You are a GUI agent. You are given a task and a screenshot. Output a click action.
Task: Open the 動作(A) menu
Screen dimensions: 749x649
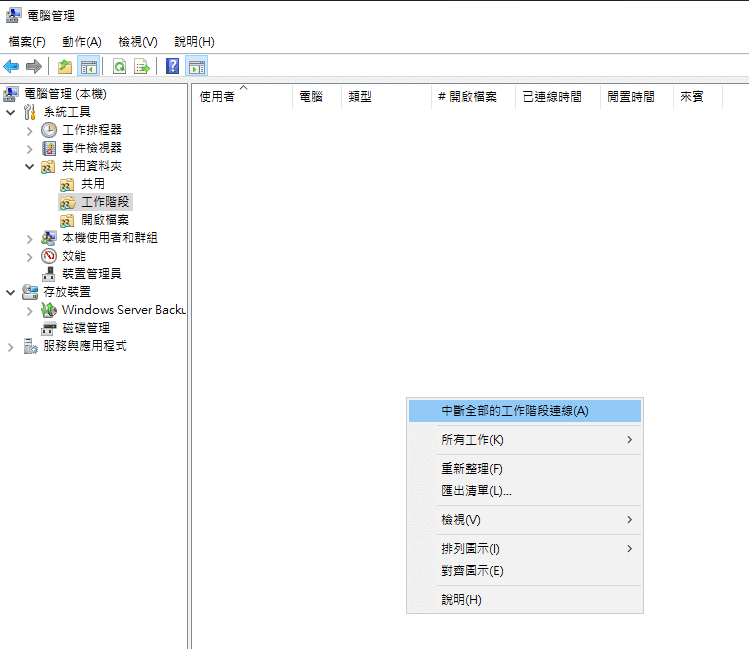pyautogui.click(x=82, y=42)
